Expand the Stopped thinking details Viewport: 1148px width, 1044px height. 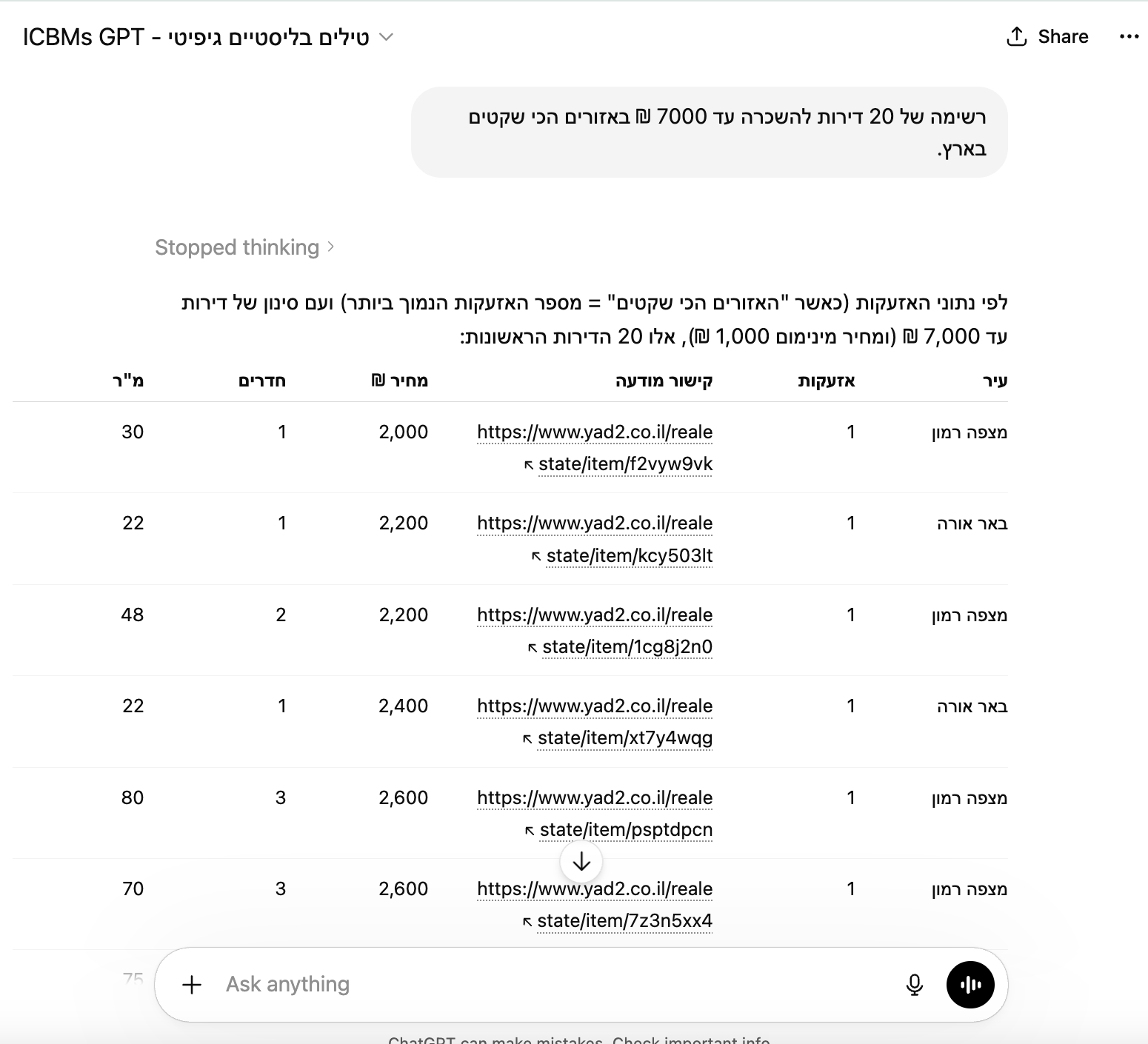244,247
